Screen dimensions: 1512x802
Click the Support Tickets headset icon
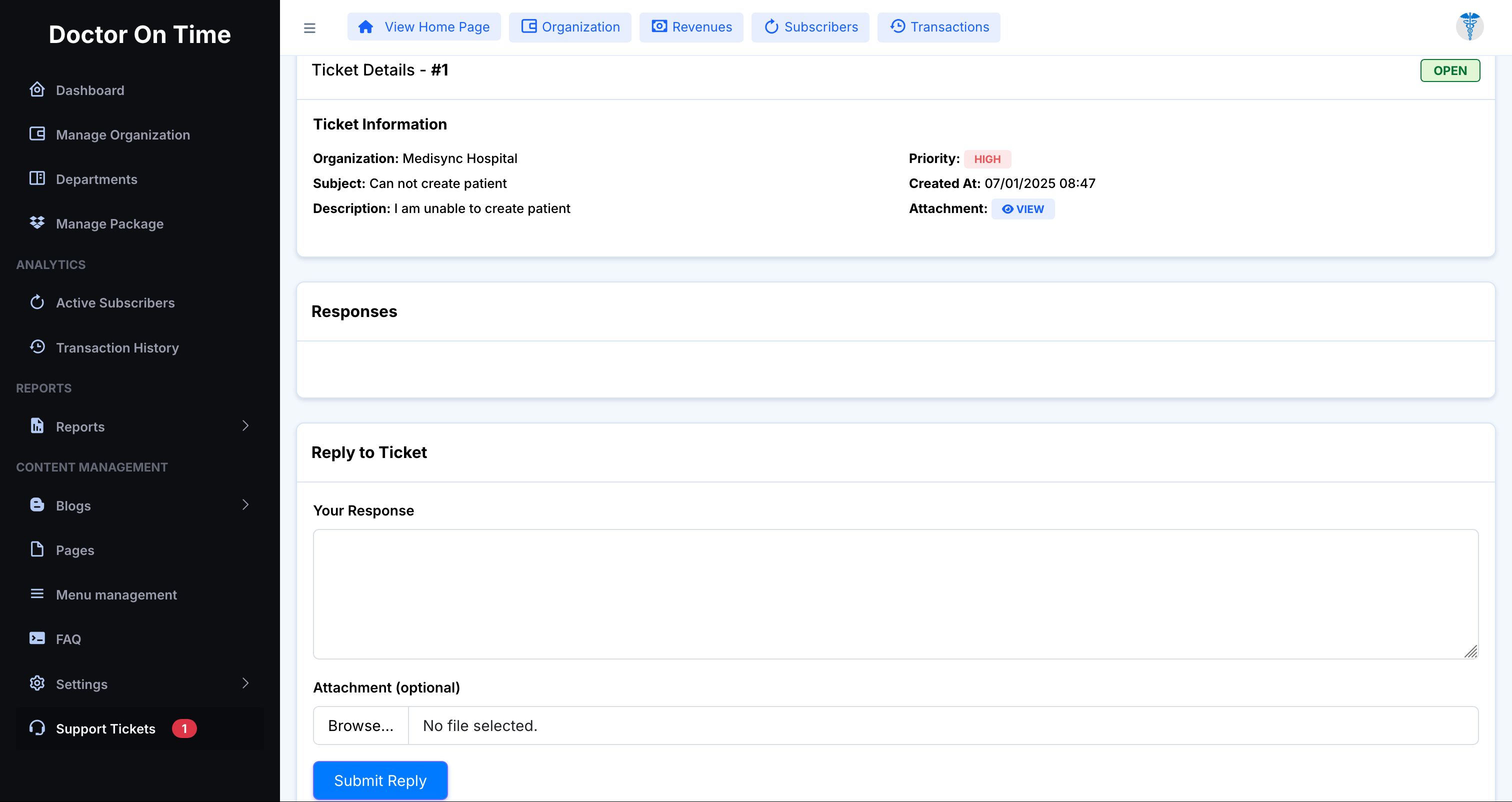(x=37, y=728)
